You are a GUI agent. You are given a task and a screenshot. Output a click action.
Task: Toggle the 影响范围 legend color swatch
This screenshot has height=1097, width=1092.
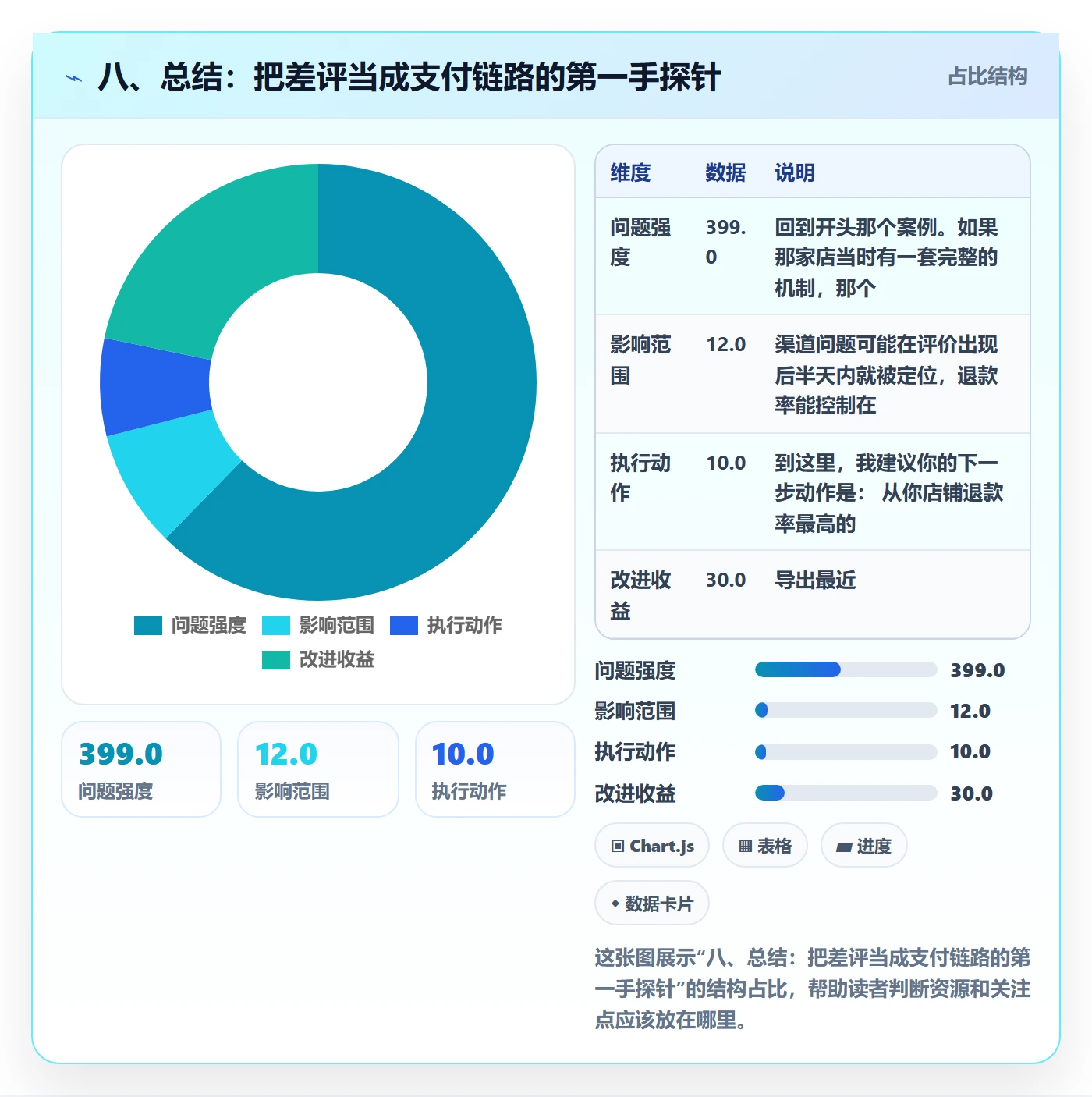pyautogui.click(x=276, y=626)
